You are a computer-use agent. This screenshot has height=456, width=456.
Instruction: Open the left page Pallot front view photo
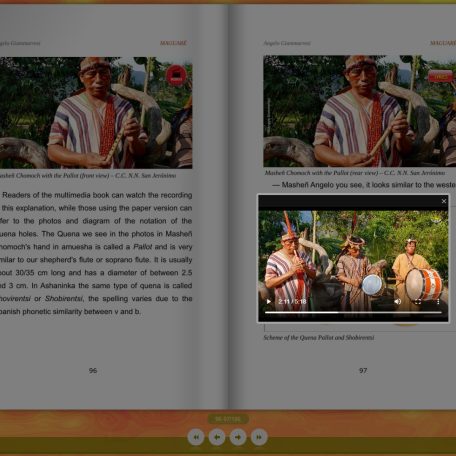click(x=96, y=113)
